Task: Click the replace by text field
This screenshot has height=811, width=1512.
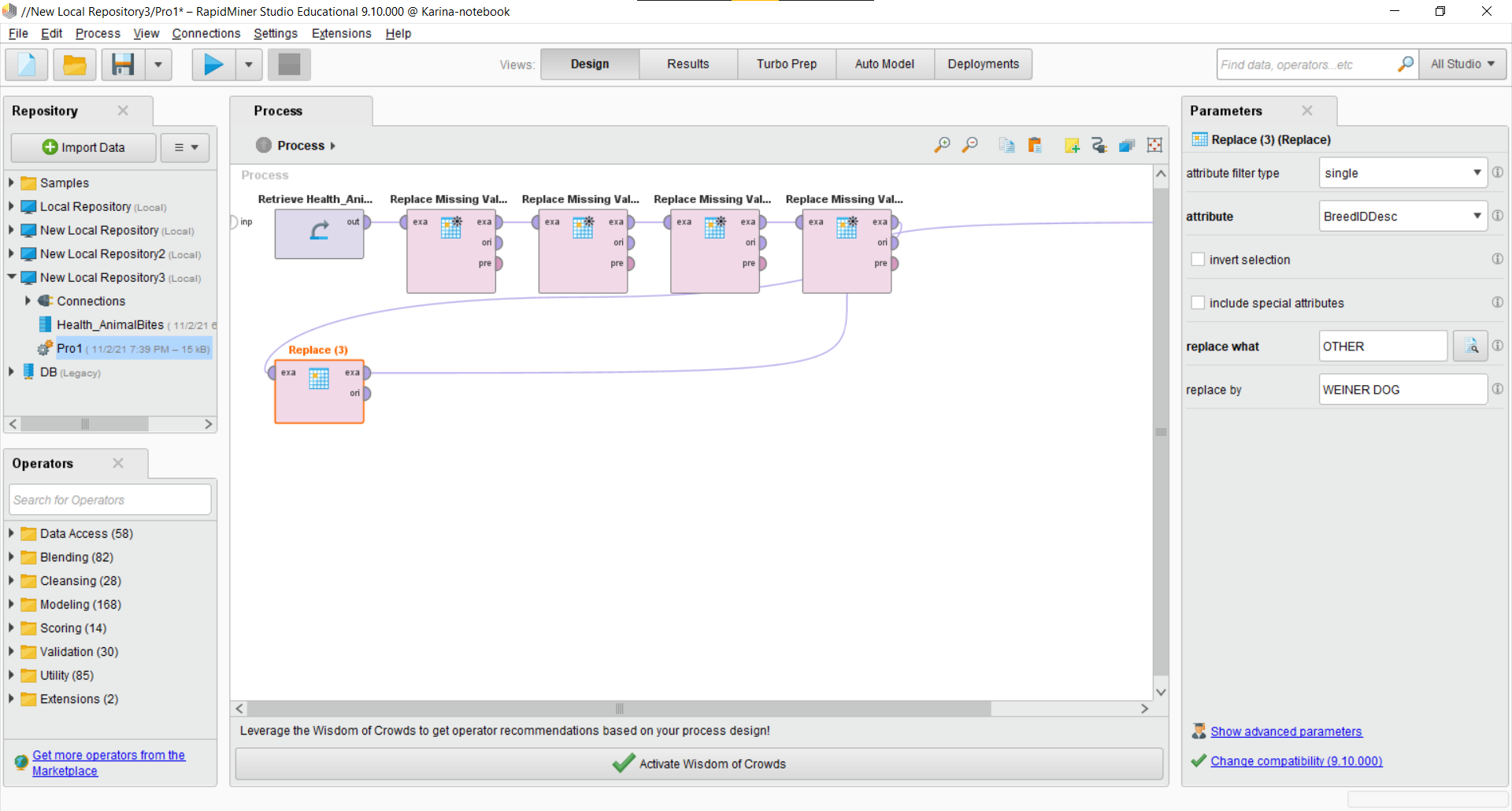Action: [x=1403, y=390]
